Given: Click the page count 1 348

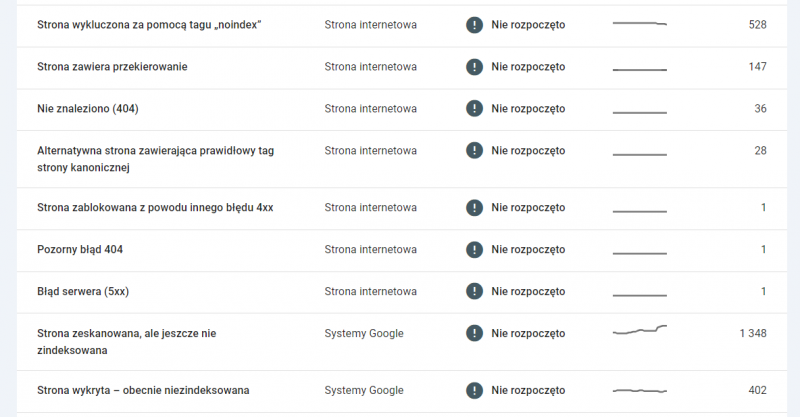Looking at the screenshot, I should pos(752,333).
